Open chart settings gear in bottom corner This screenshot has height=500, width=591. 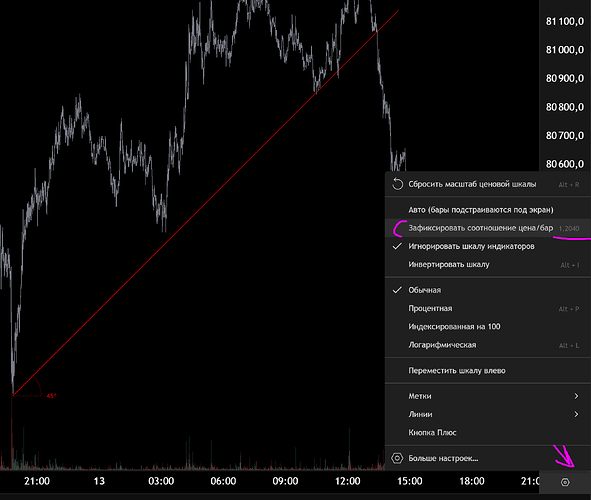(x=565, y=482)
